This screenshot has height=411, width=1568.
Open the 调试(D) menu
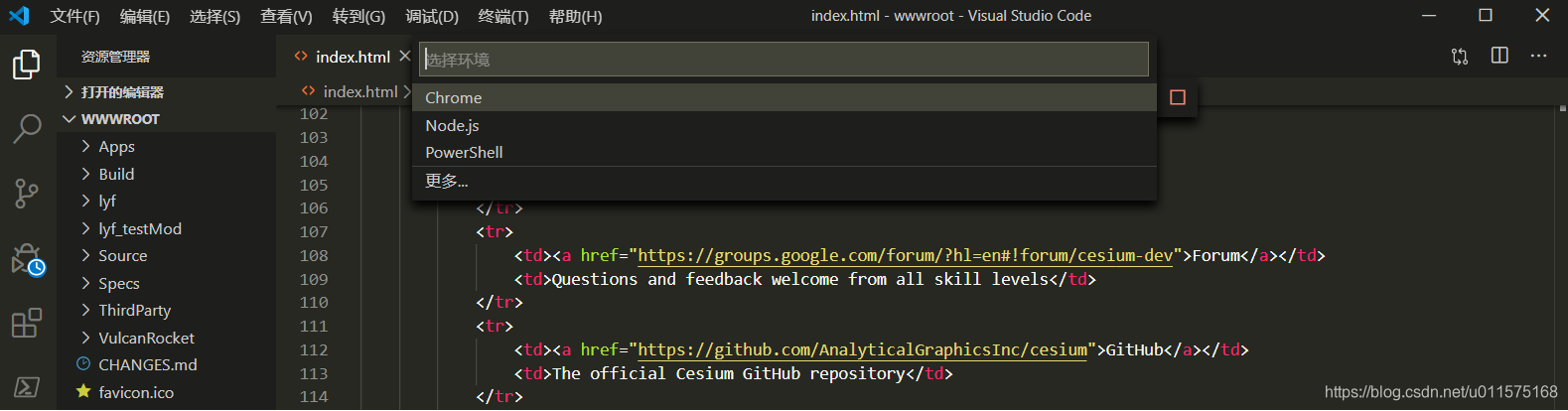pyautogui.click(x=432, y=16)
